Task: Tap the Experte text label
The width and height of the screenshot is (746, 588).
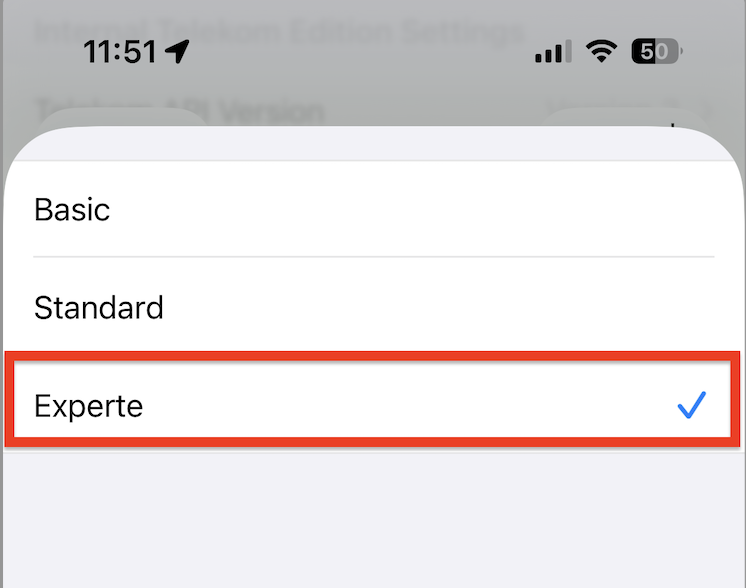Action: tap(88, 406)
